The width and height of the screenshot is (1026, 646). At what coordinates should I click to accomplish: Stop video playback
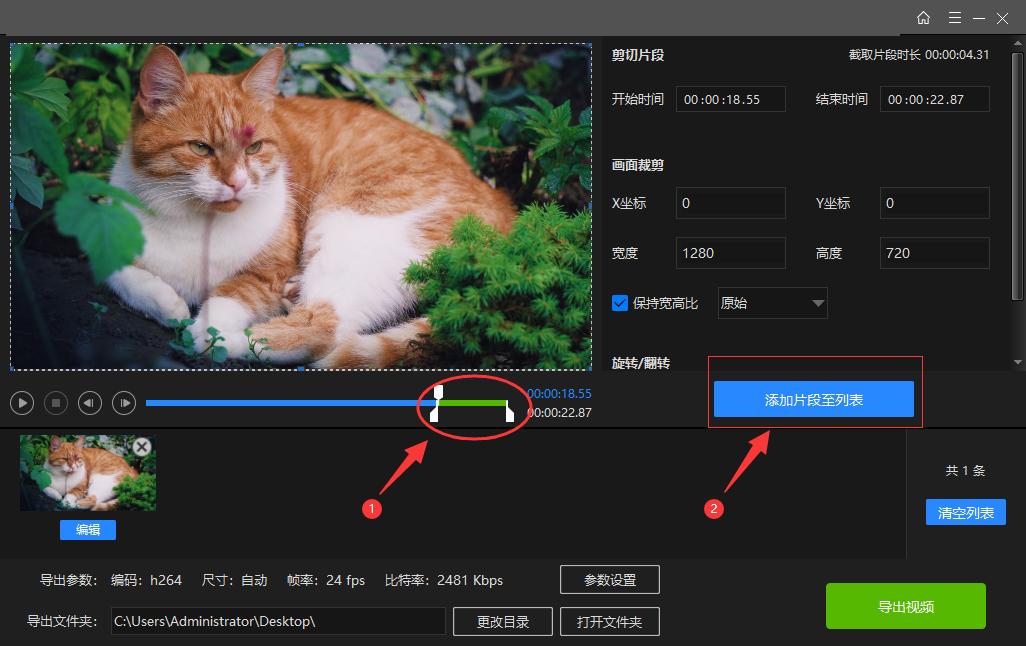point(55,402)
